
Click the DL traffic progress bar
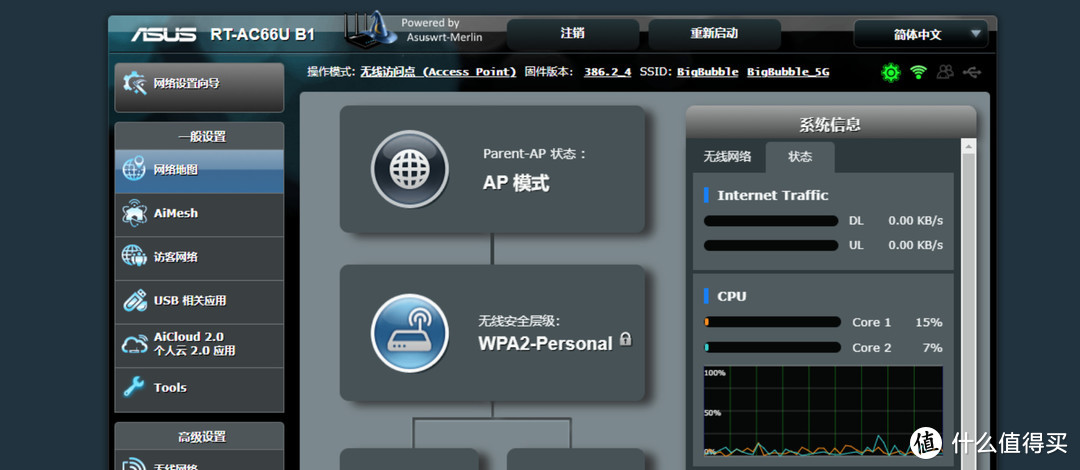(x=771, y=221)
